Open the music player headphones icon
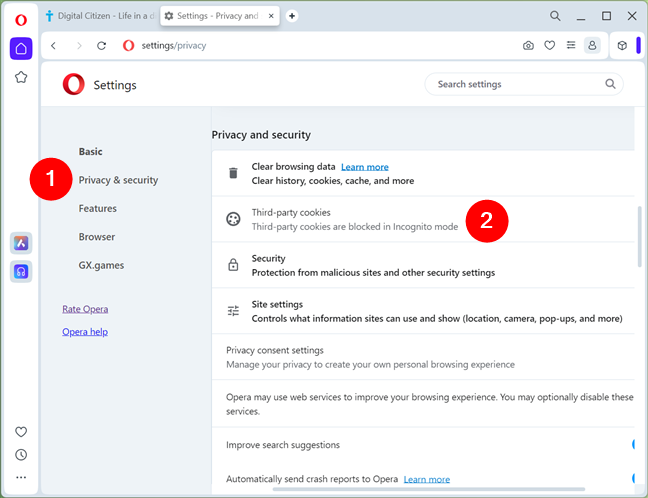Image resolution: width=648 pixels, height=498 pixels. pos(21,272)
